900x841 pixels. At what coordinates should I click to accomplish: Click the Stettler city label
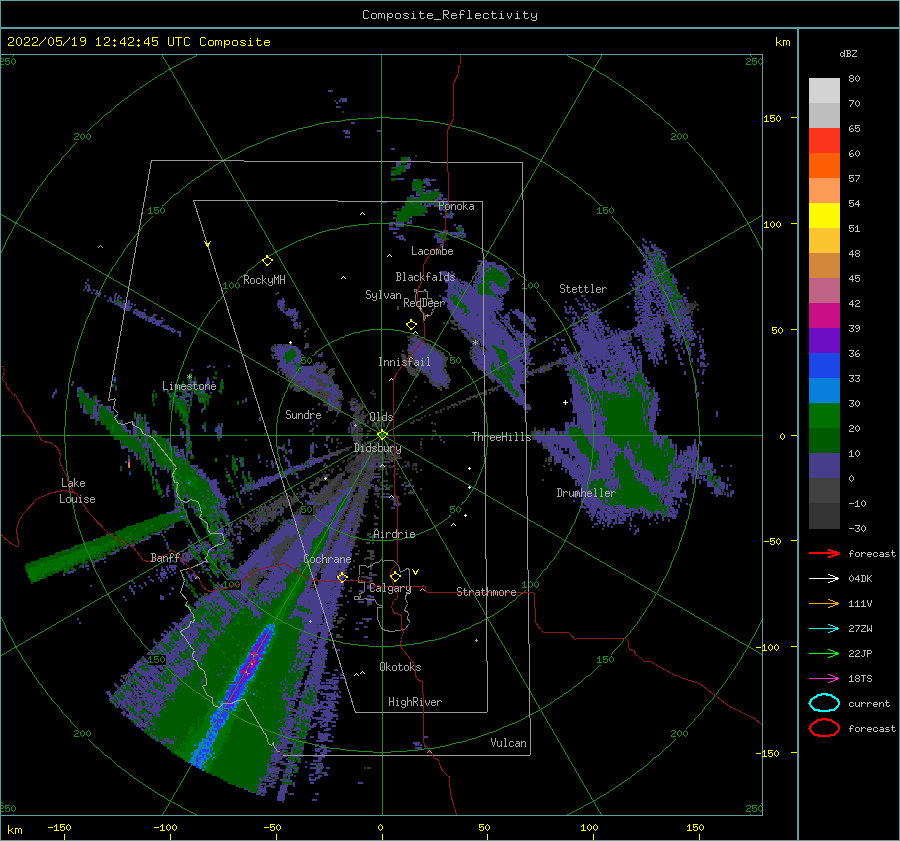click(583, 289)
